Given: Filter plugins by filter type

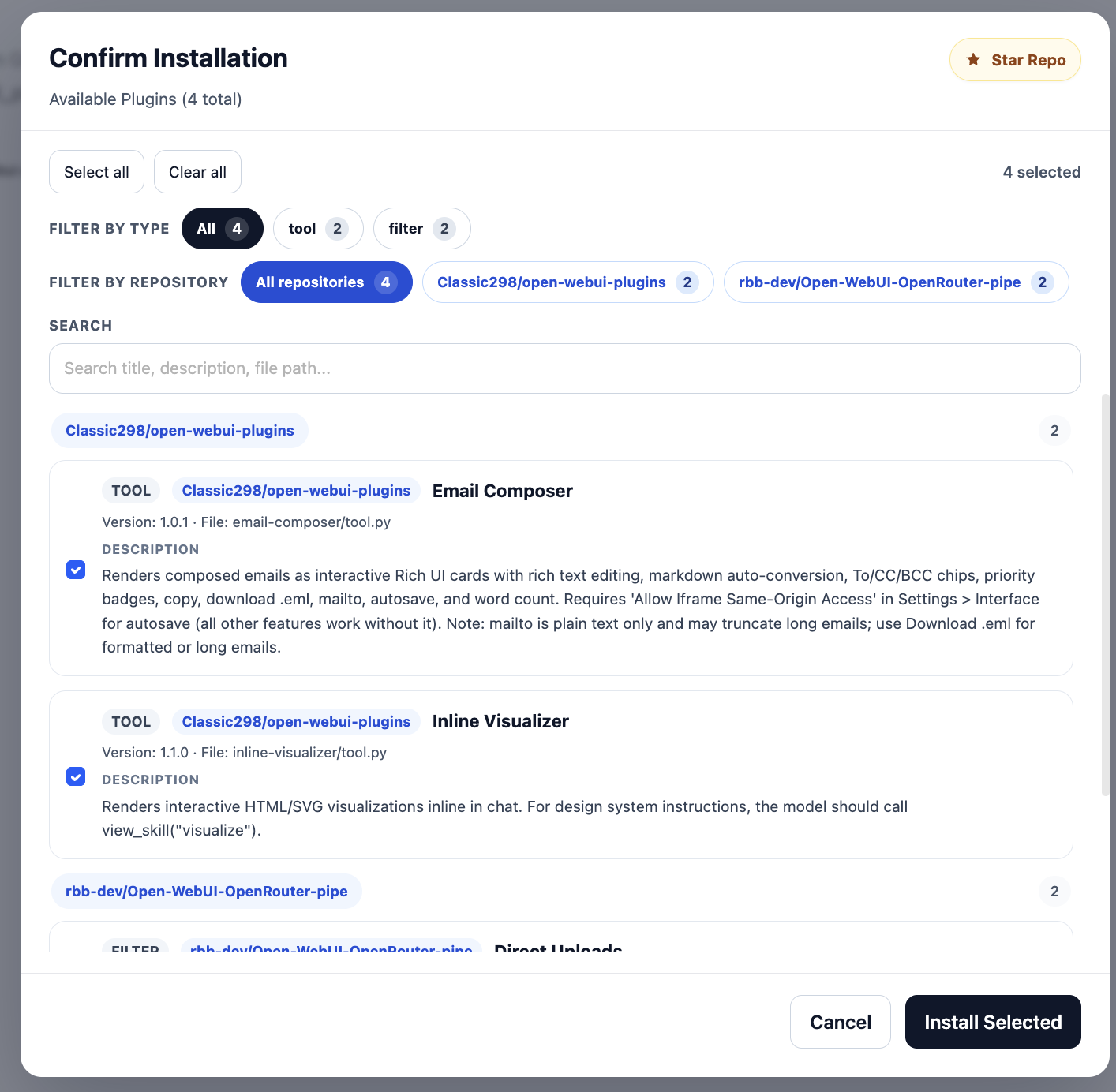Looking at the screenshot, I should pos(421,228).
